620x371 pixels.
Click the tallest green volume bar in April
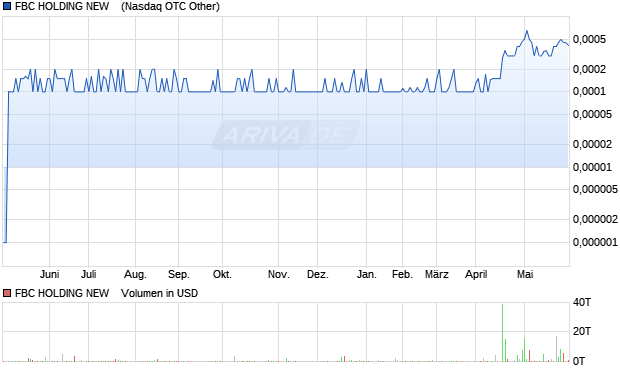coord(503,333)
